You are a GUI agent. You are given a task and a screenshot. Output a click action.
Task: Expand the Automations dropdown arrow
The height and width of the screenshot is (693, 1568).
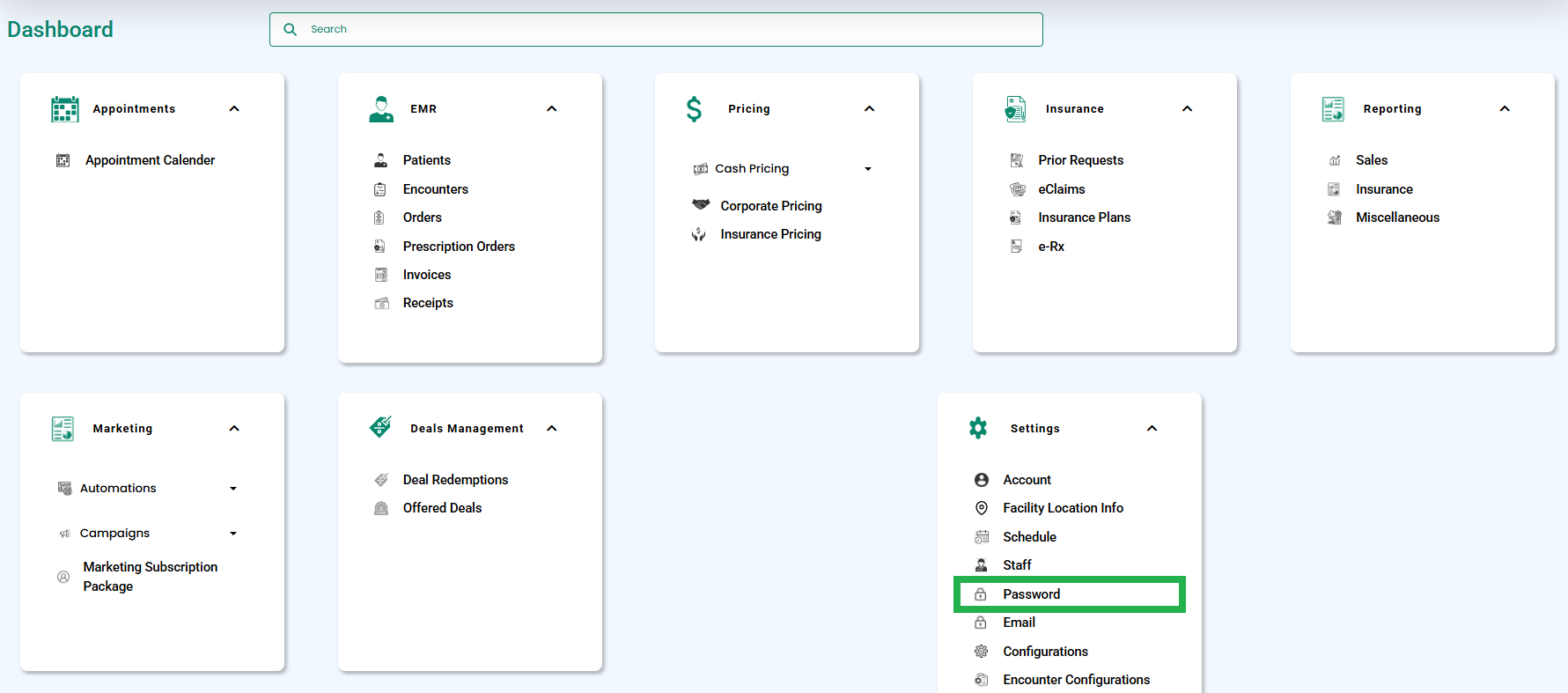[233, 489]
